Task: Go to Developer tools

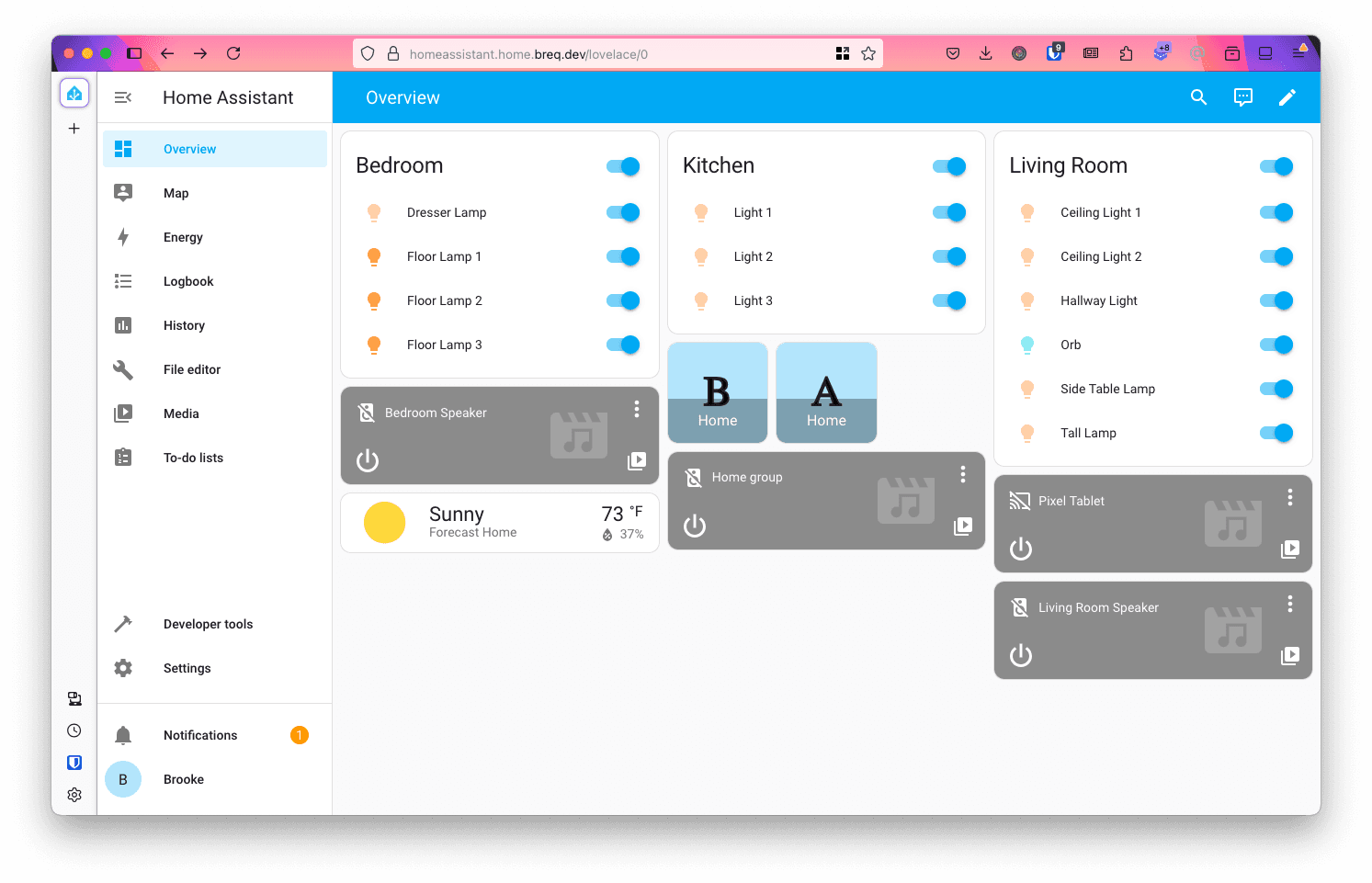Action: 208,624
